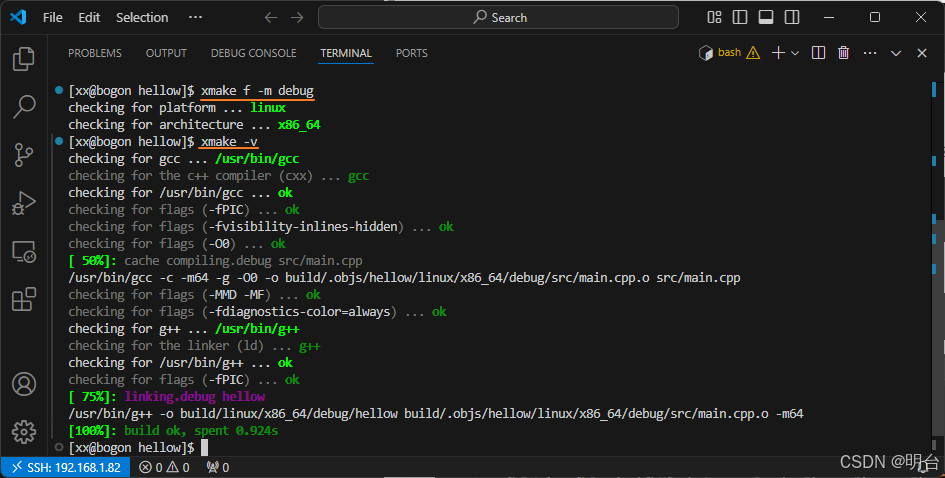
Task: Open the Manage gear settings menu
Action: coord(24,432)
